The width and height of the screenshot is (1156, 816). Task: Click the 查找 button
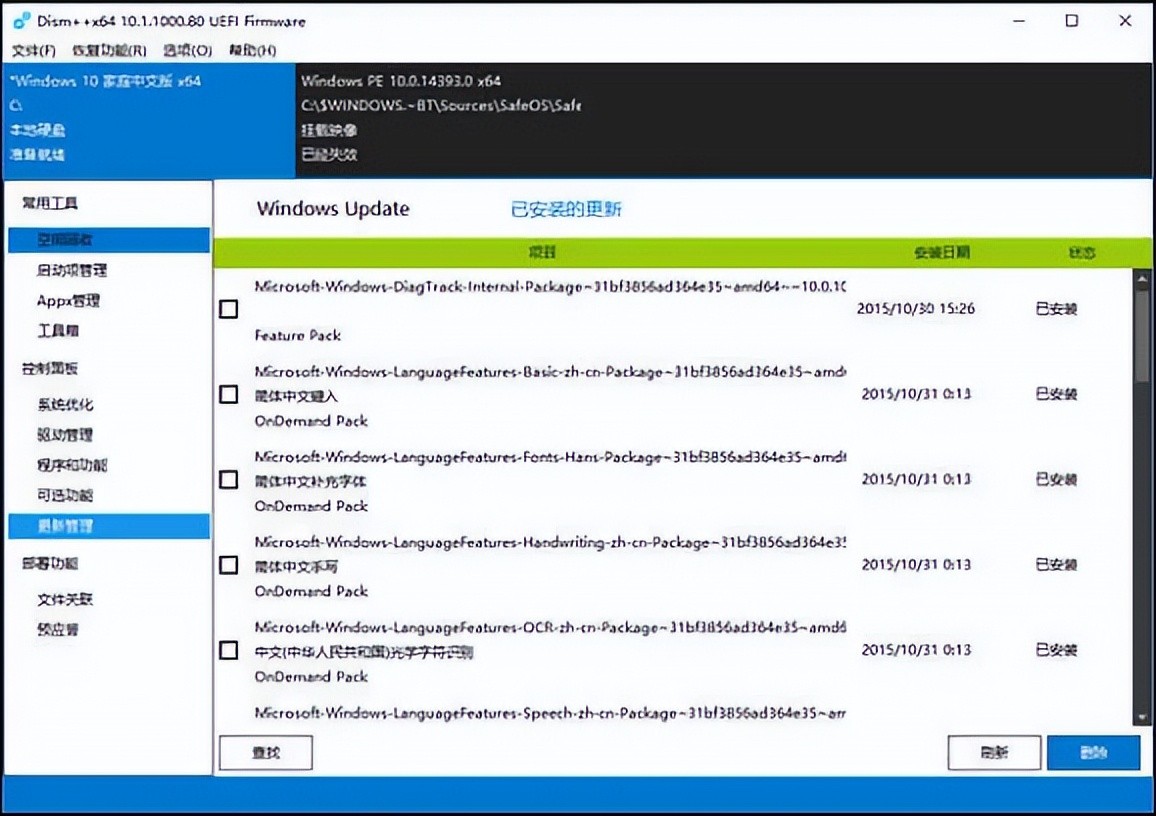click(265, 753)
